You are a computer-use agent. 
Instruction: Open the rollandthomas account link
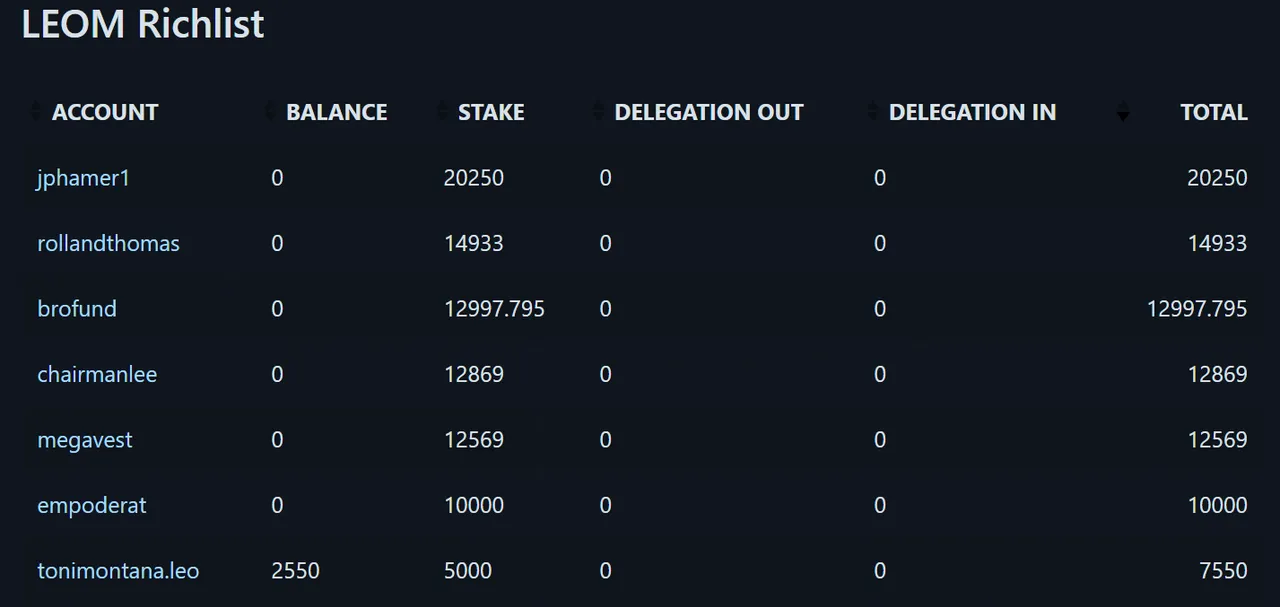coord(108,243)
